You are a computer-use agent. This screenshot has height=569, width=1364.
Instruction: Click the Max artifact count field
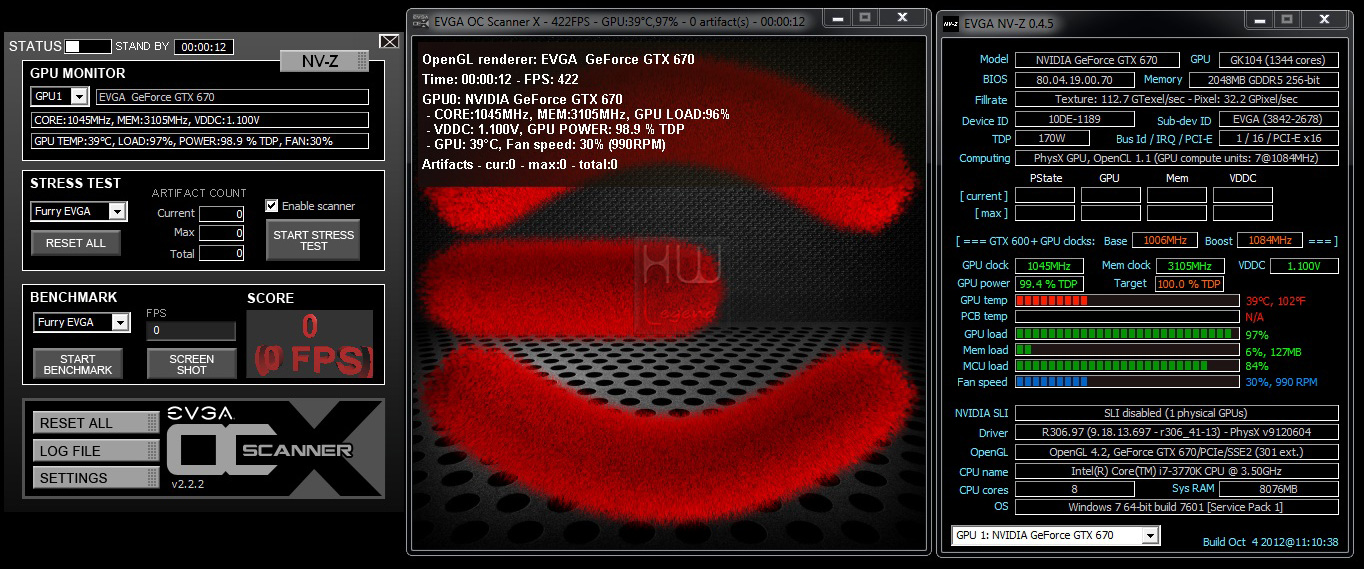[x=222, y=233]
